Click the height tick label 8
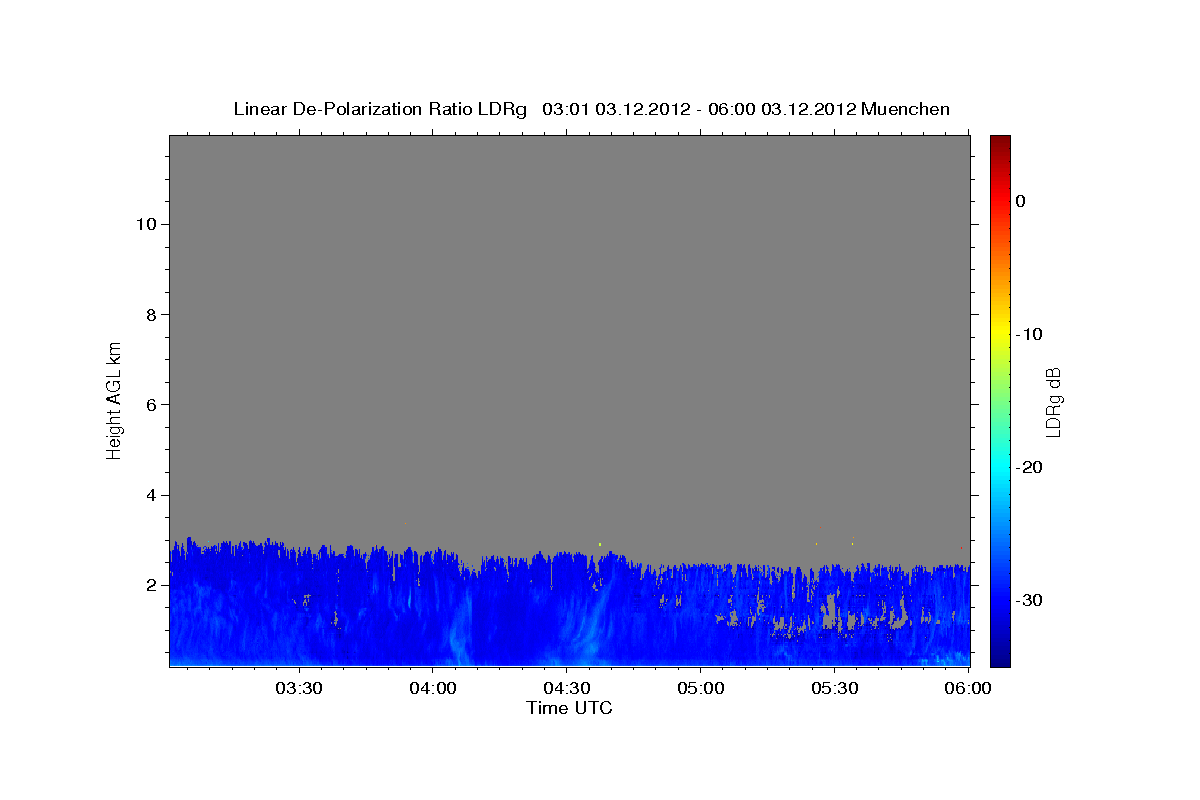1200x800 pixels. tap(150, 314)
